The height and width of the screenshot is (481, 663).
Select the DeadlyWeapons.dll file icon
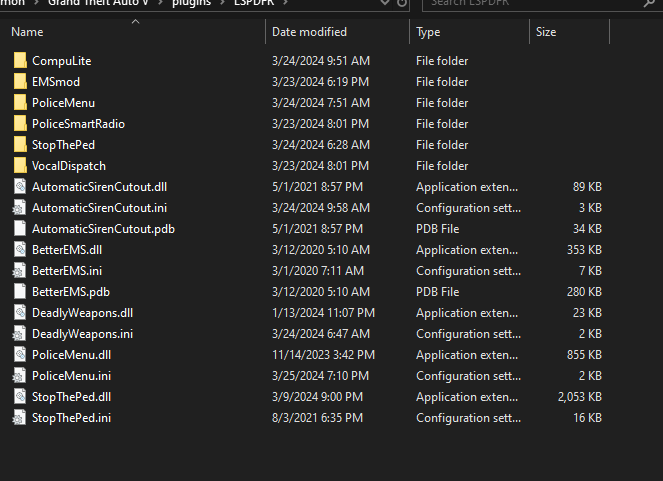[x=20, y=313]
